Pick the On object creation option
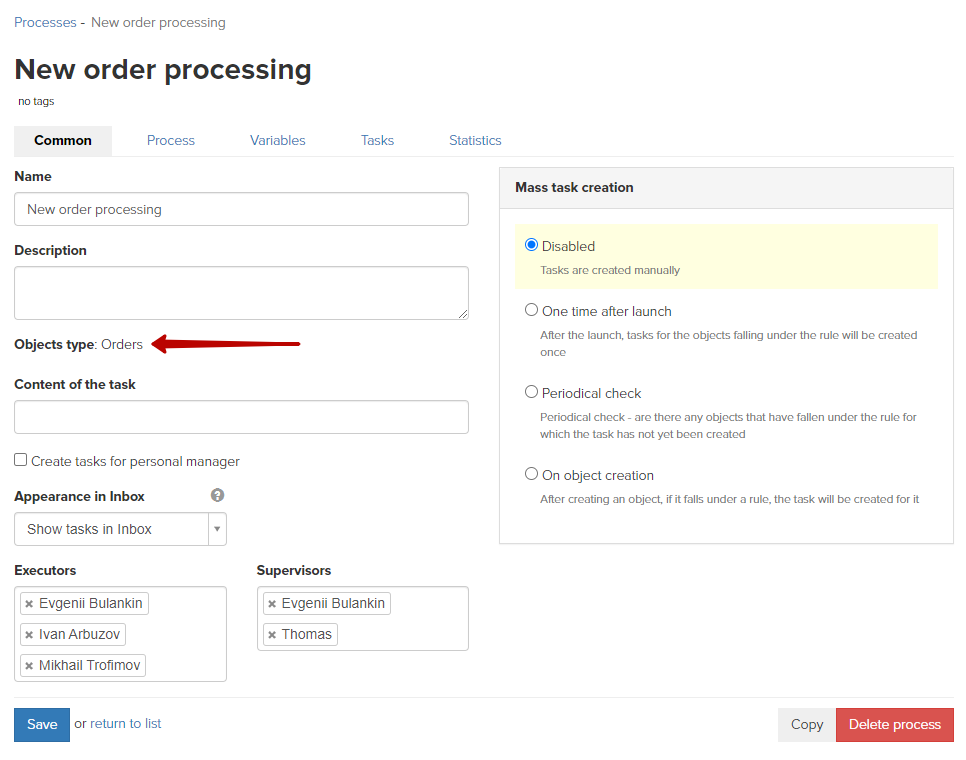 (x=531, y=474)
